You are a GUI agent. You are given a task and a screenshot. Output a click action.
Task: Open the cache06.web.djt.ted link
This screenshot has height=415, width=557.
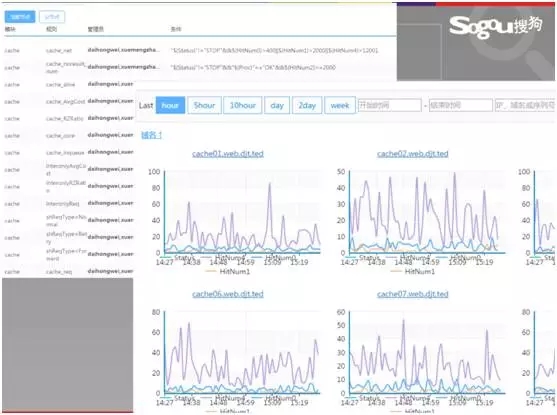[228, 294]
